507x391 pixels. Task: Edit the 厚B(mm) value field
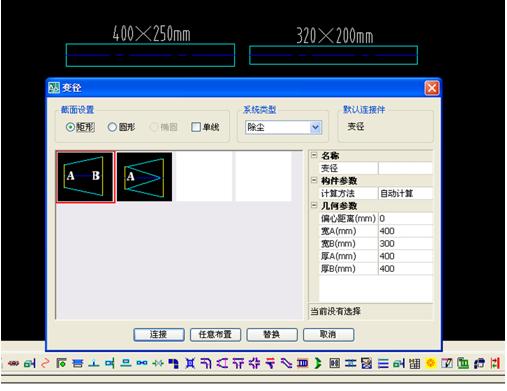405,269
